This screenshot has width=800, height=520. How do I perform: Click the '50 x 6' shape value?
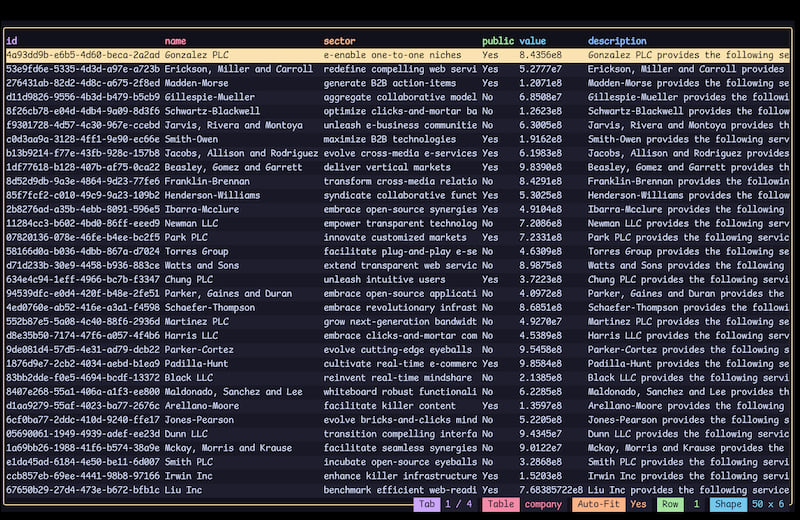pos(768,504)
